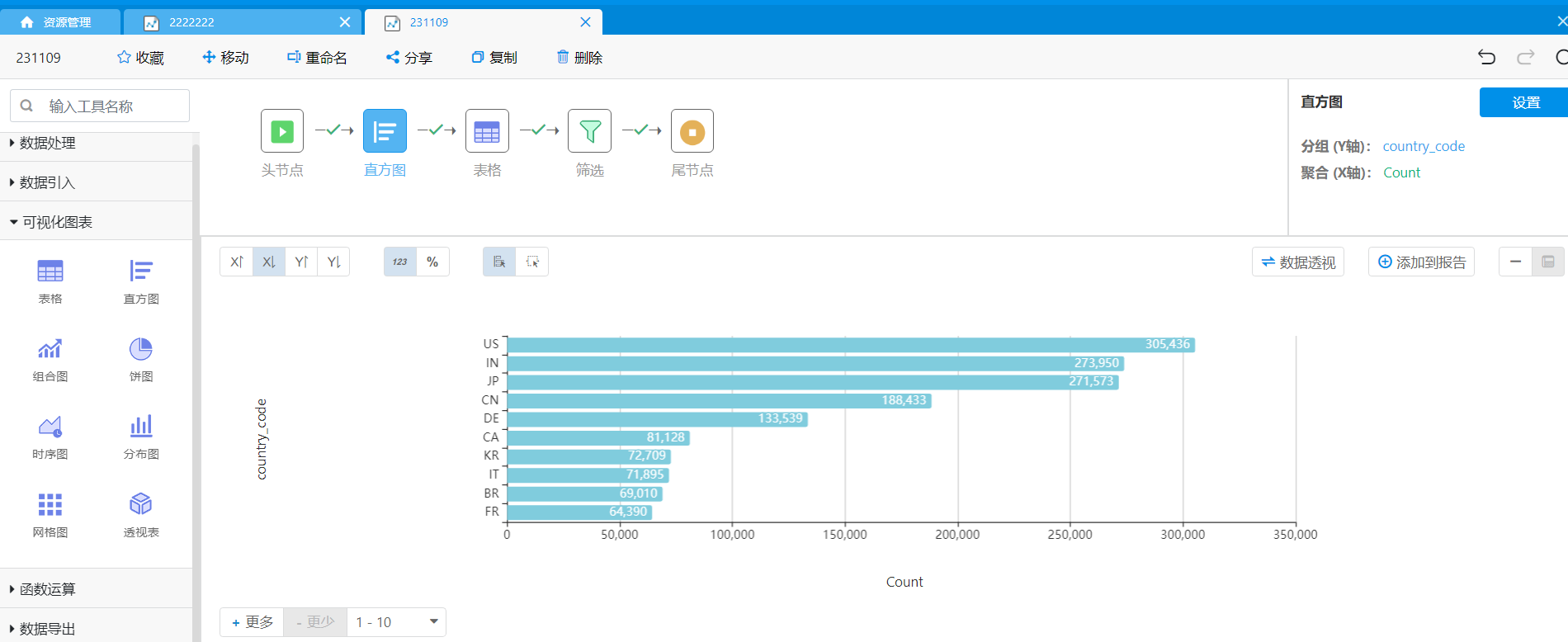Pick the 饼图 pie chart tool
The height and width of the screenshot is (642, 1568).
pos(141,359)
